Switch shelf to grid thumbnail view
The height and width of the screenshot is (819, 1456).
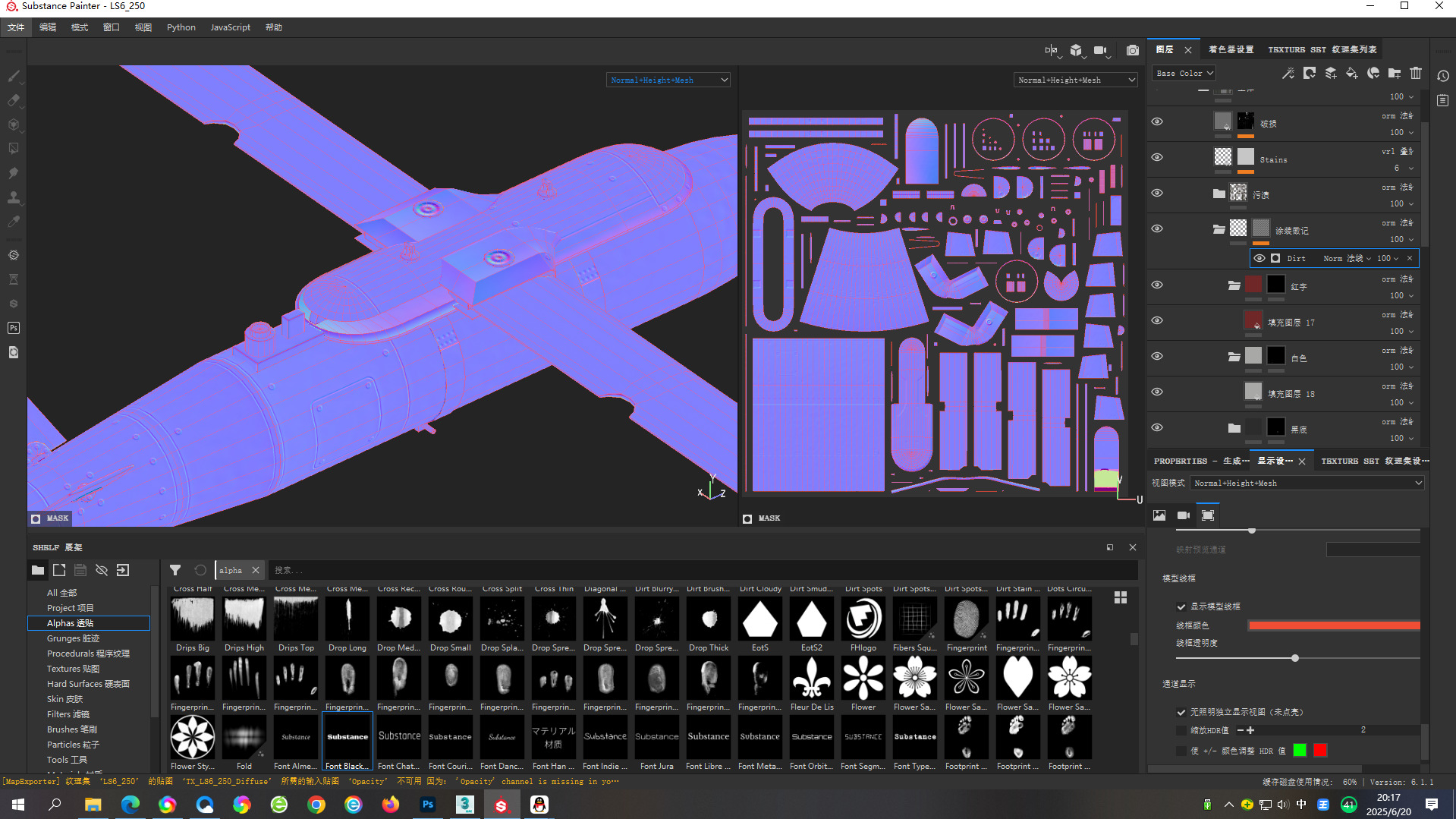(x=1121, y=597)
